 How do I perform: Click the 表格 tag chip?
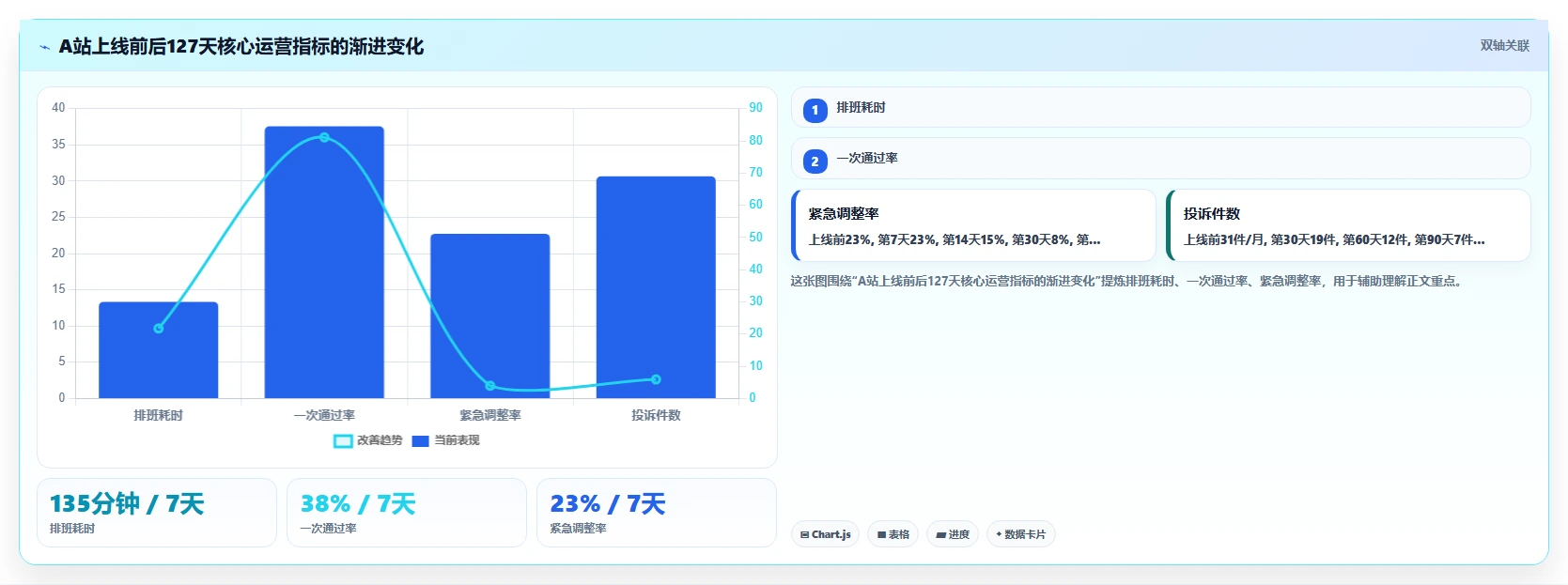(893, 534)
